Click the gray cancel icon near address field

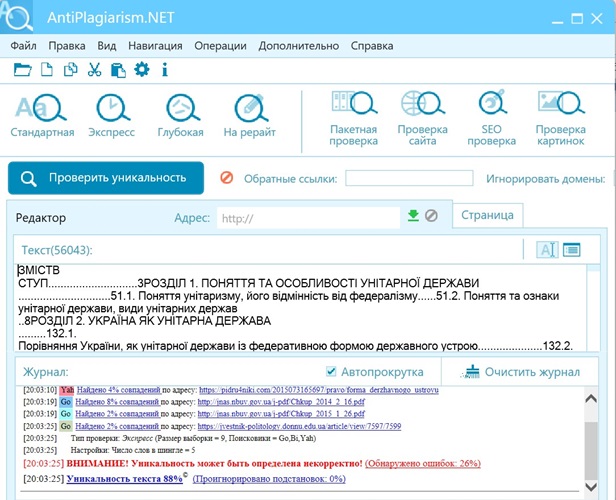[431, 215]
